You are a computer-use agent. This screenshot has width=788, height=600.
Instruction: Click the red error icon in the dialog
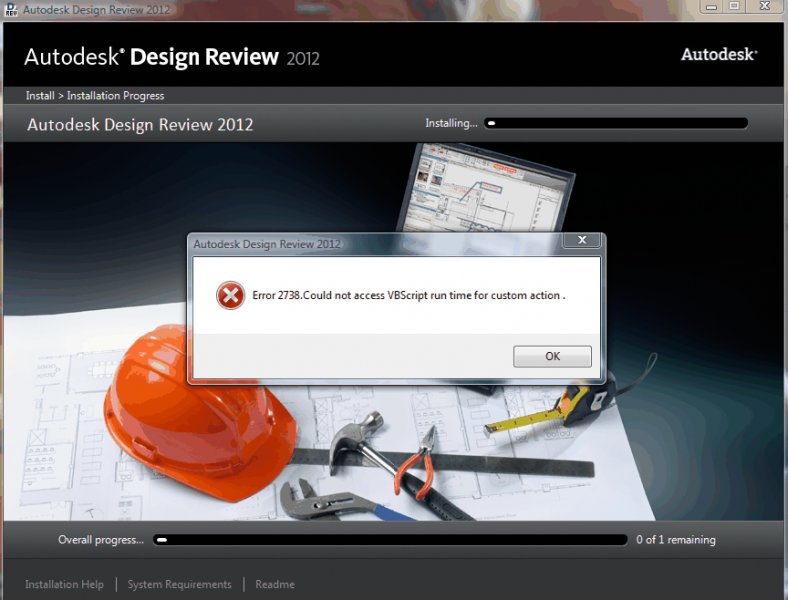(x=231, y=295)
